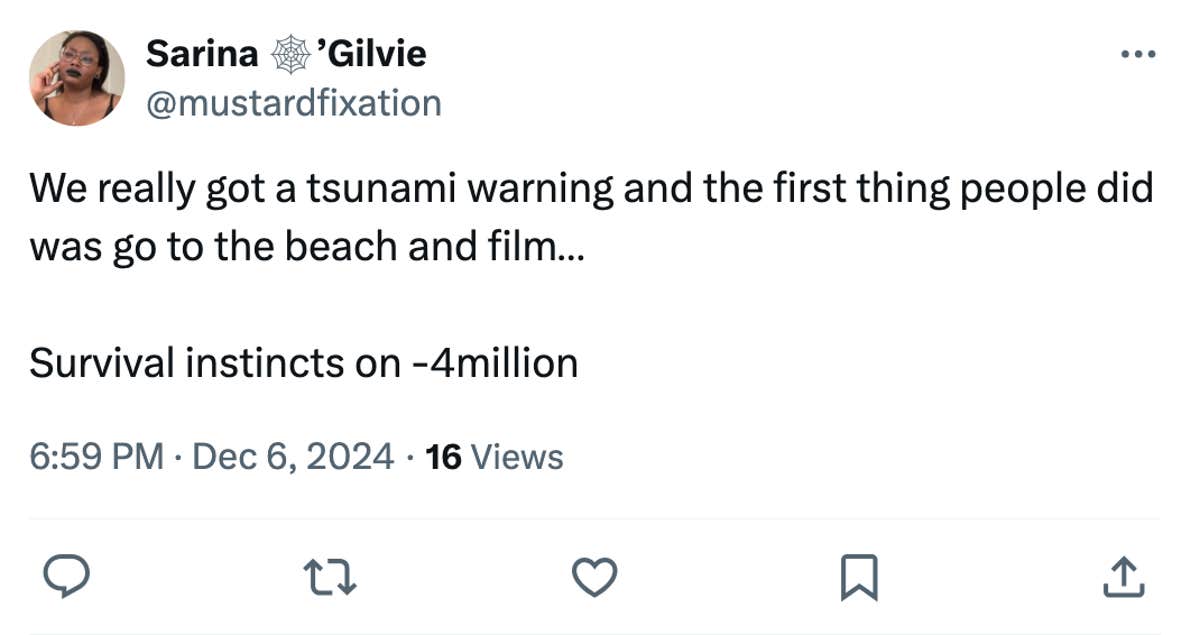
Task: Expand sharing options via the share arrow
Action: 1126,575
